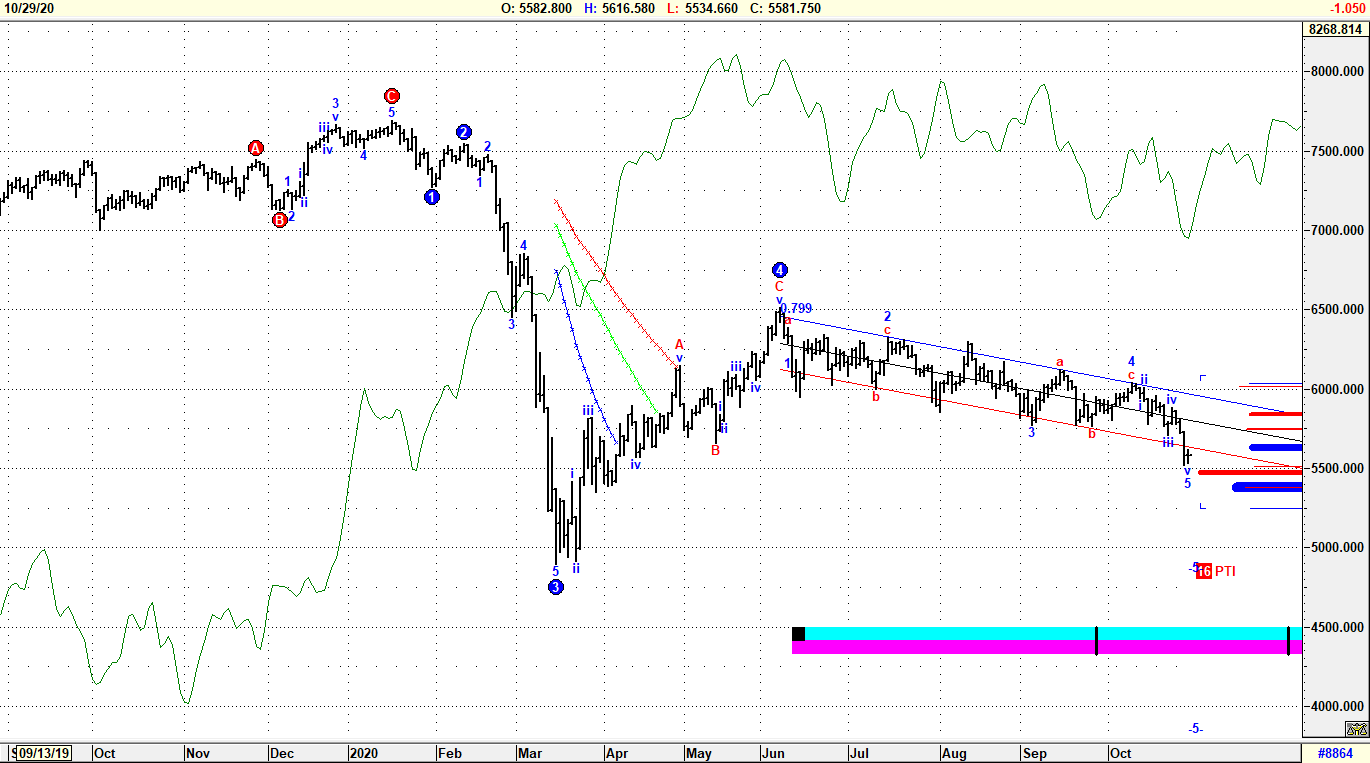Click the #8864 bar count field
The height and width of the screenshot is (763, 1370).
(1335, 753)
